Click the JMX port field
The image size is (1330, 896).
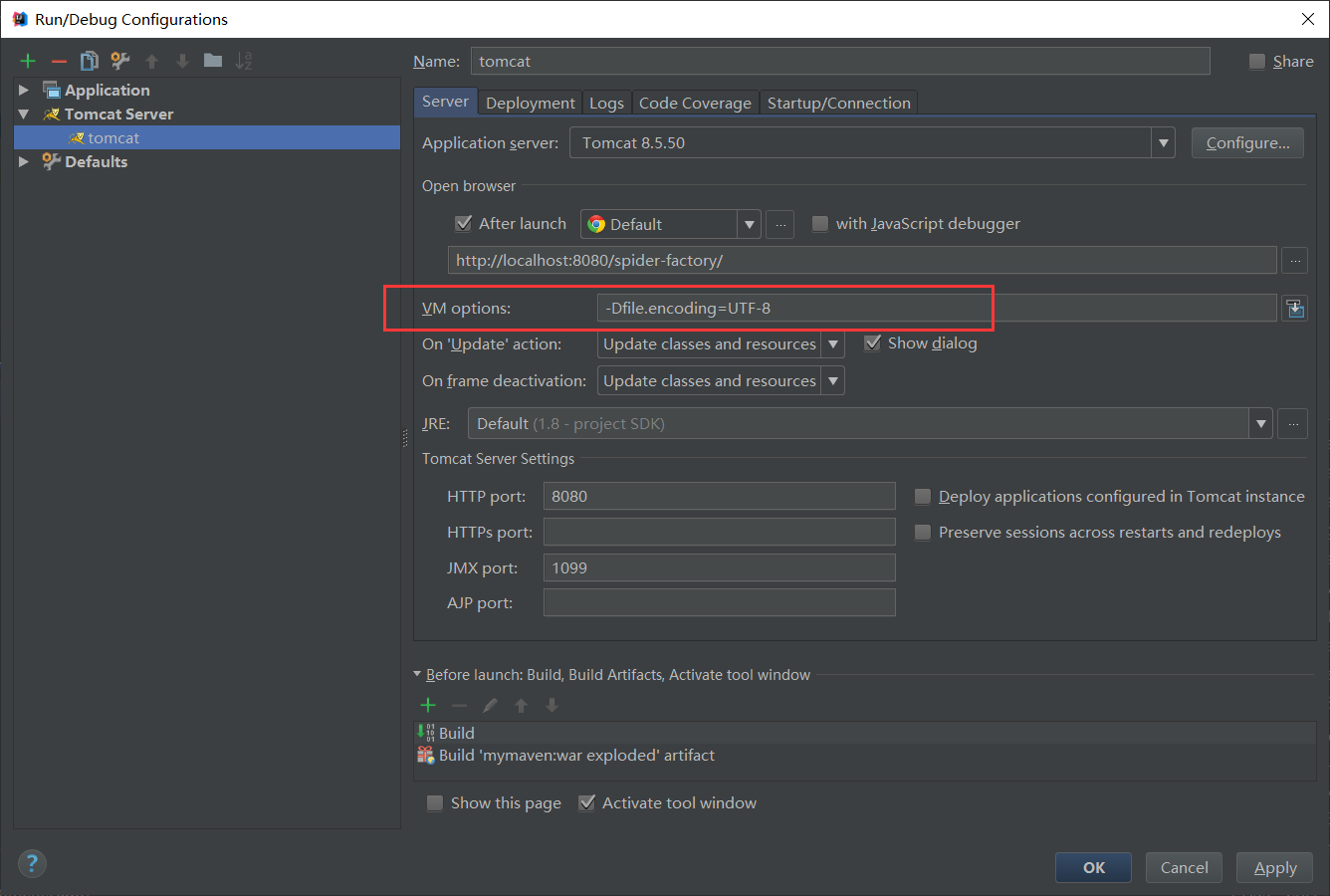720,567
